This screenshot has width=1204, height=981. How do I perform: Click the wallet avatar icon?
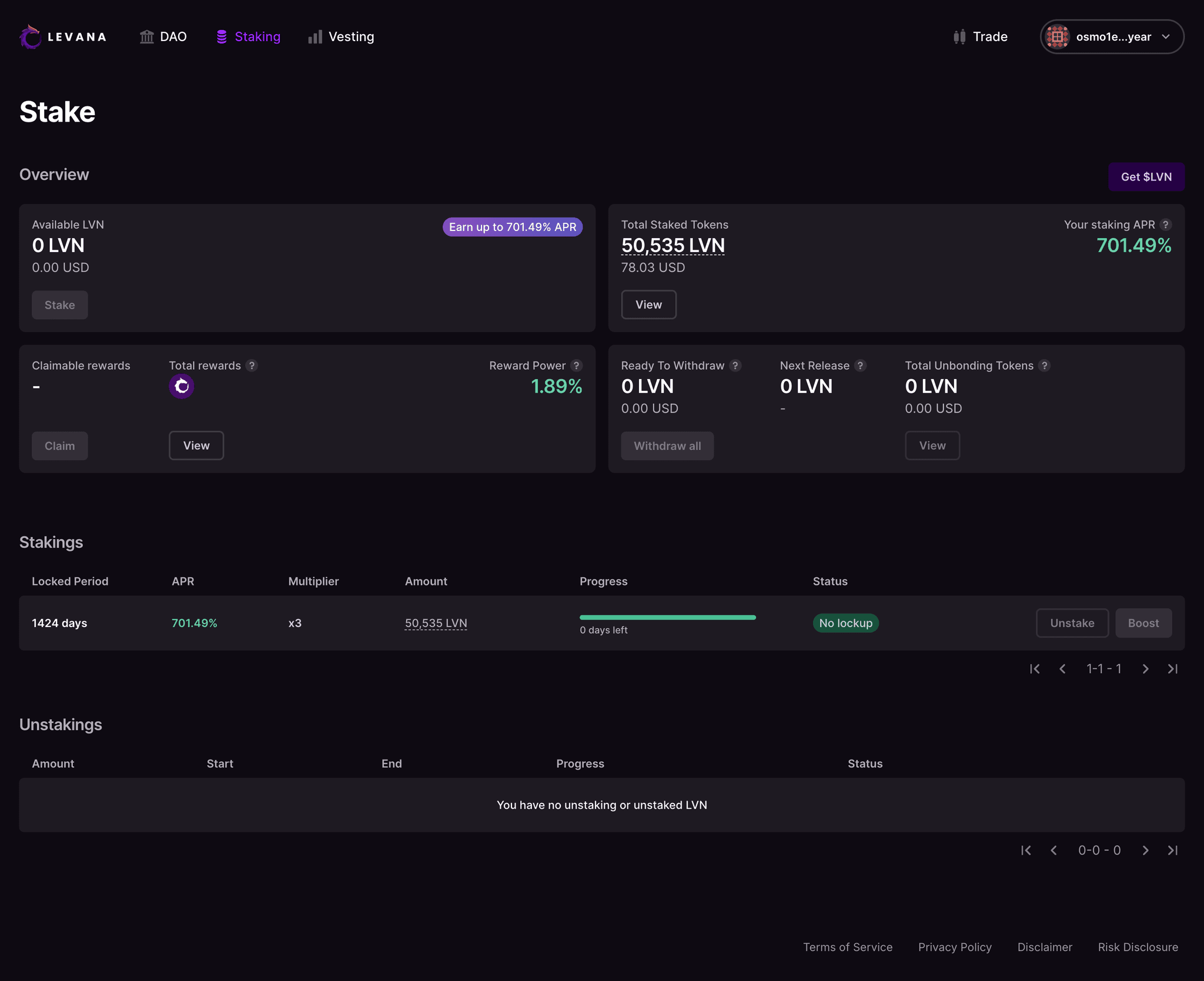[1056, 36]
